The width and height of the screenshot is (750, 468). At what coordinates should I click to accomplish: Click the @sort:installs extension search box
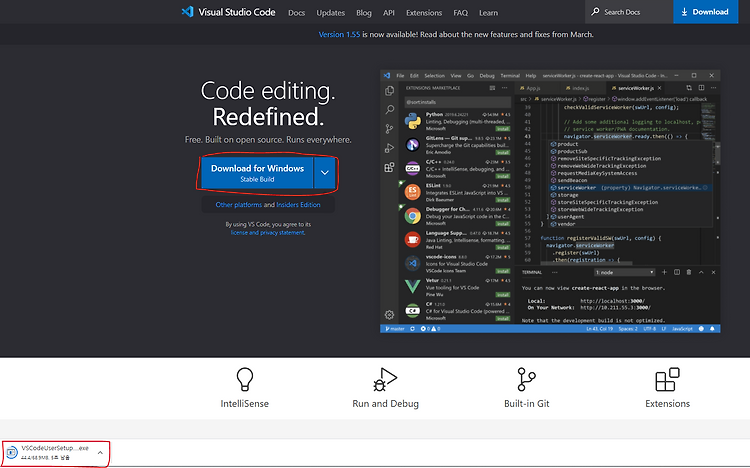click(457, 102)
